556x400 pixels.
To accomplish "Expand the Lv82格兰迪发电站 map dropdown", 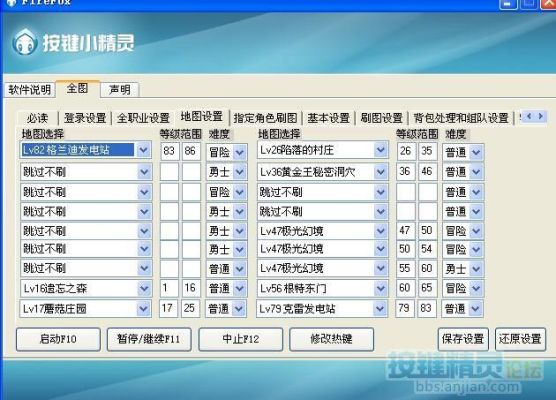I will click(144, 150).
